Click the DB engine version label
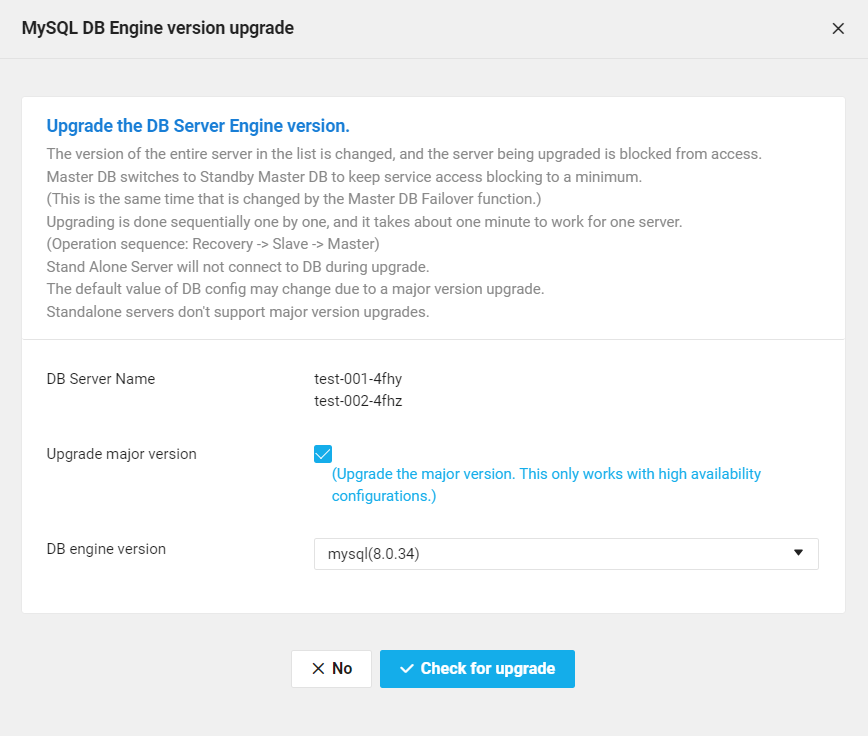The height and width of the screenshot is (736, 868). [x=106, y=549]
